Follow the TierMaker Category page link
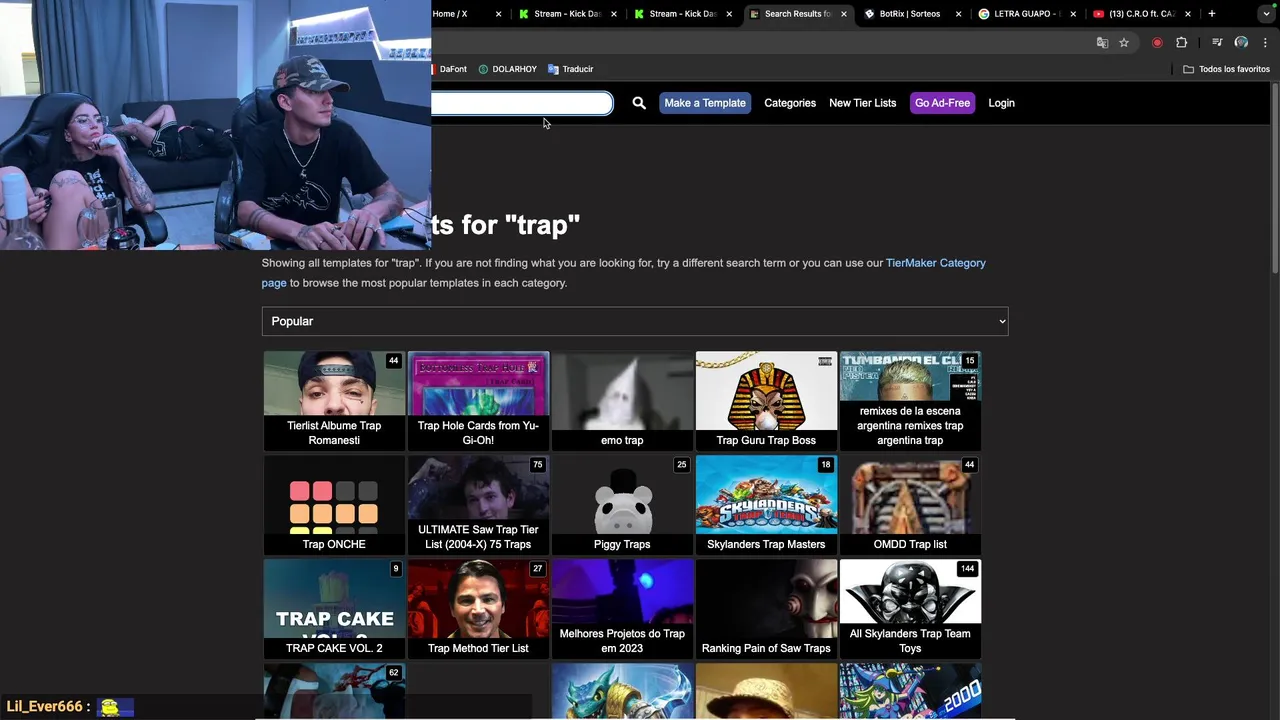 point(935,263)
